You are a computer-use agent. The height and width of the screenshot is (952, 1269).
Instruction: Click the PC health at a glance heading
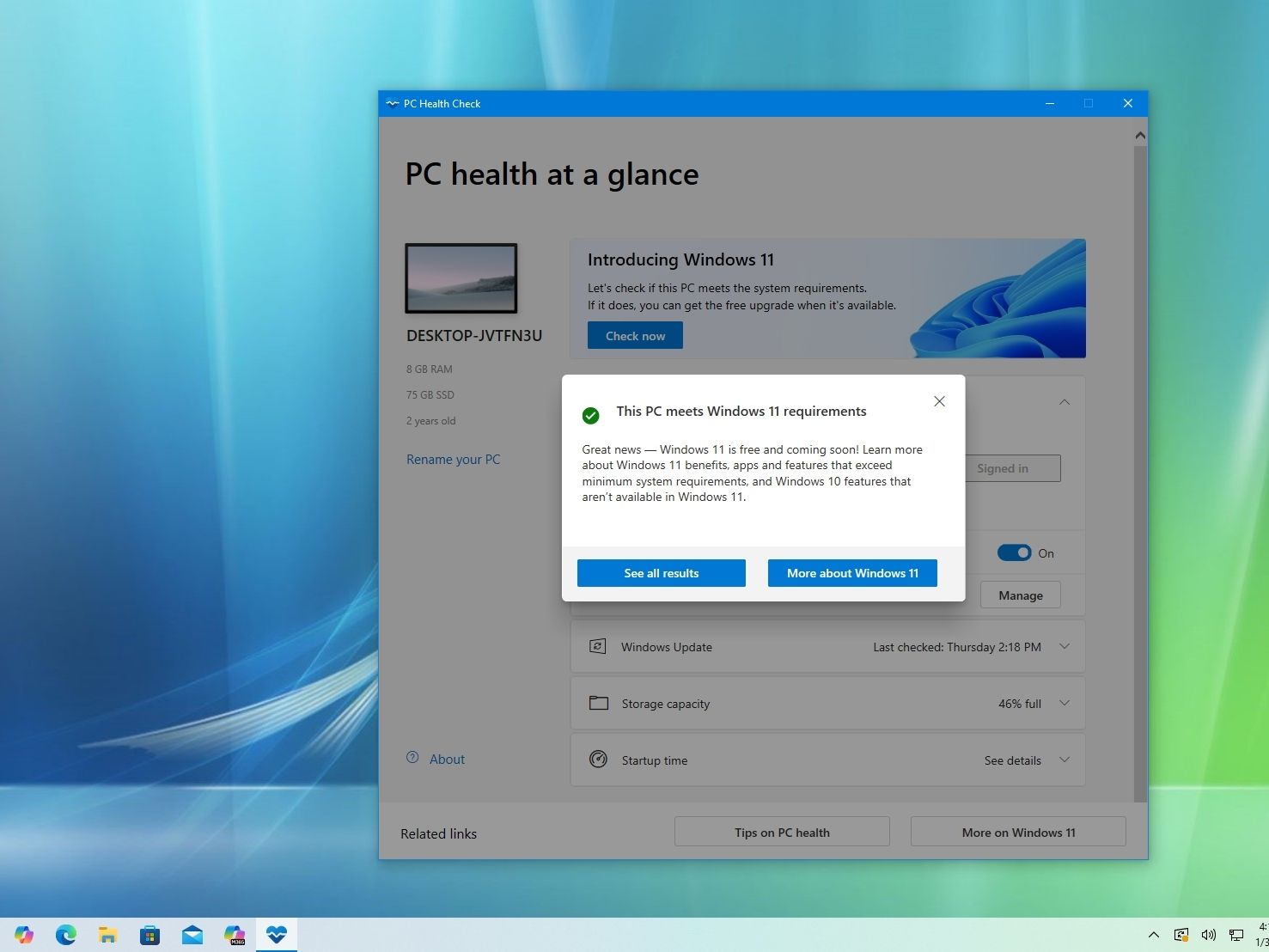(552, 174)
